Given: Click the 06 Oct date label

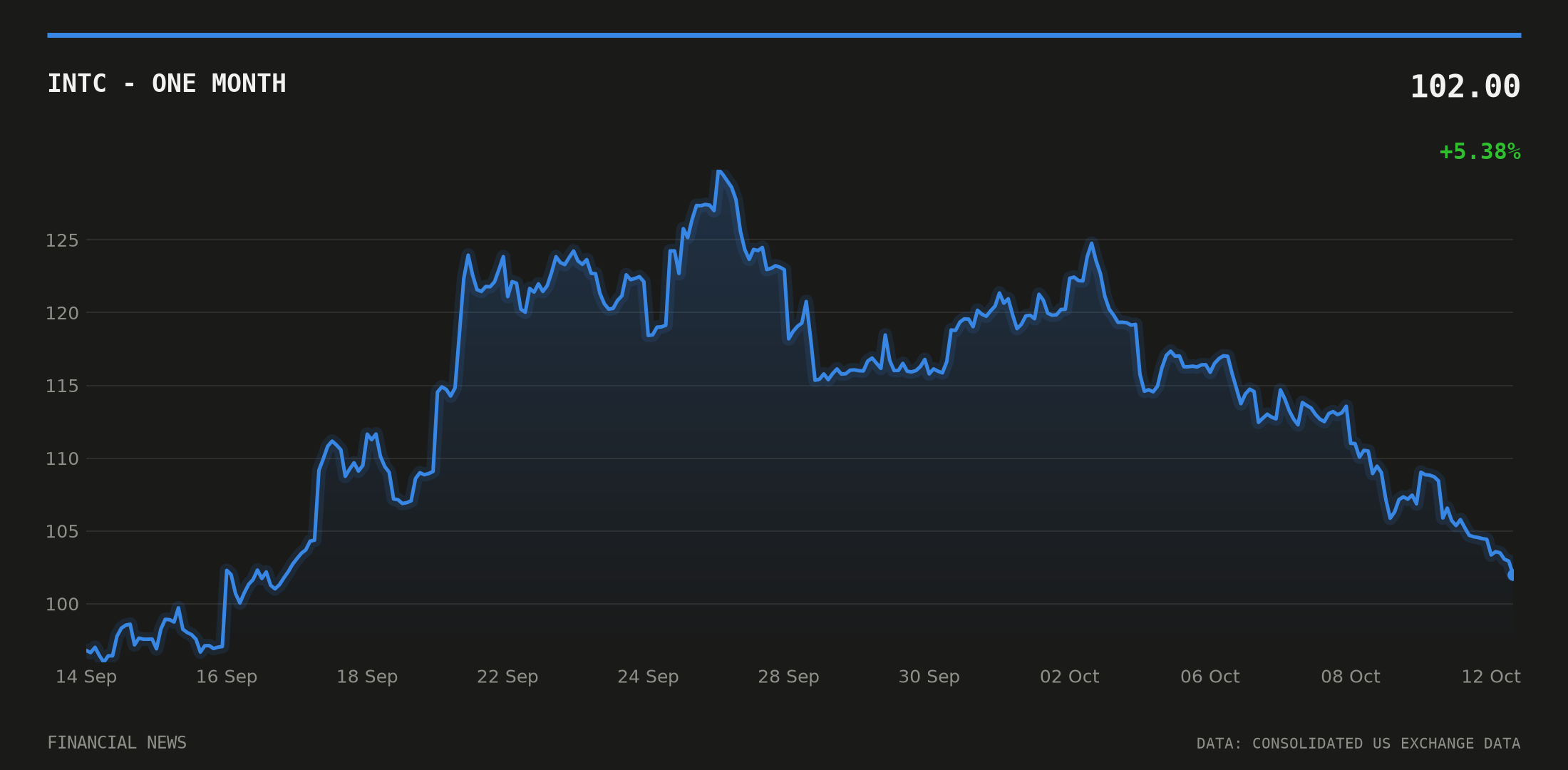Looking at the screenshot, I should pos(1209,677).
